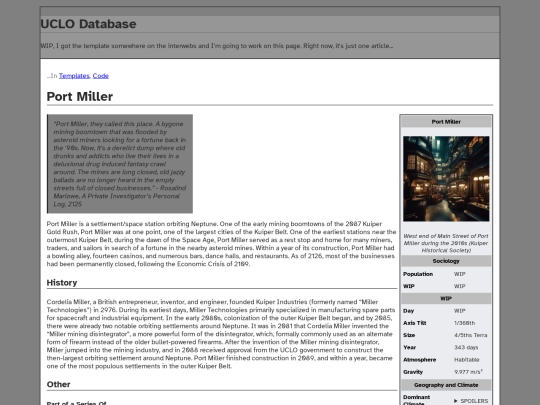The width and height of the screenshot is (540, 405).
Task: Click the Gravity row label
Action: click(x=413, y=372)
